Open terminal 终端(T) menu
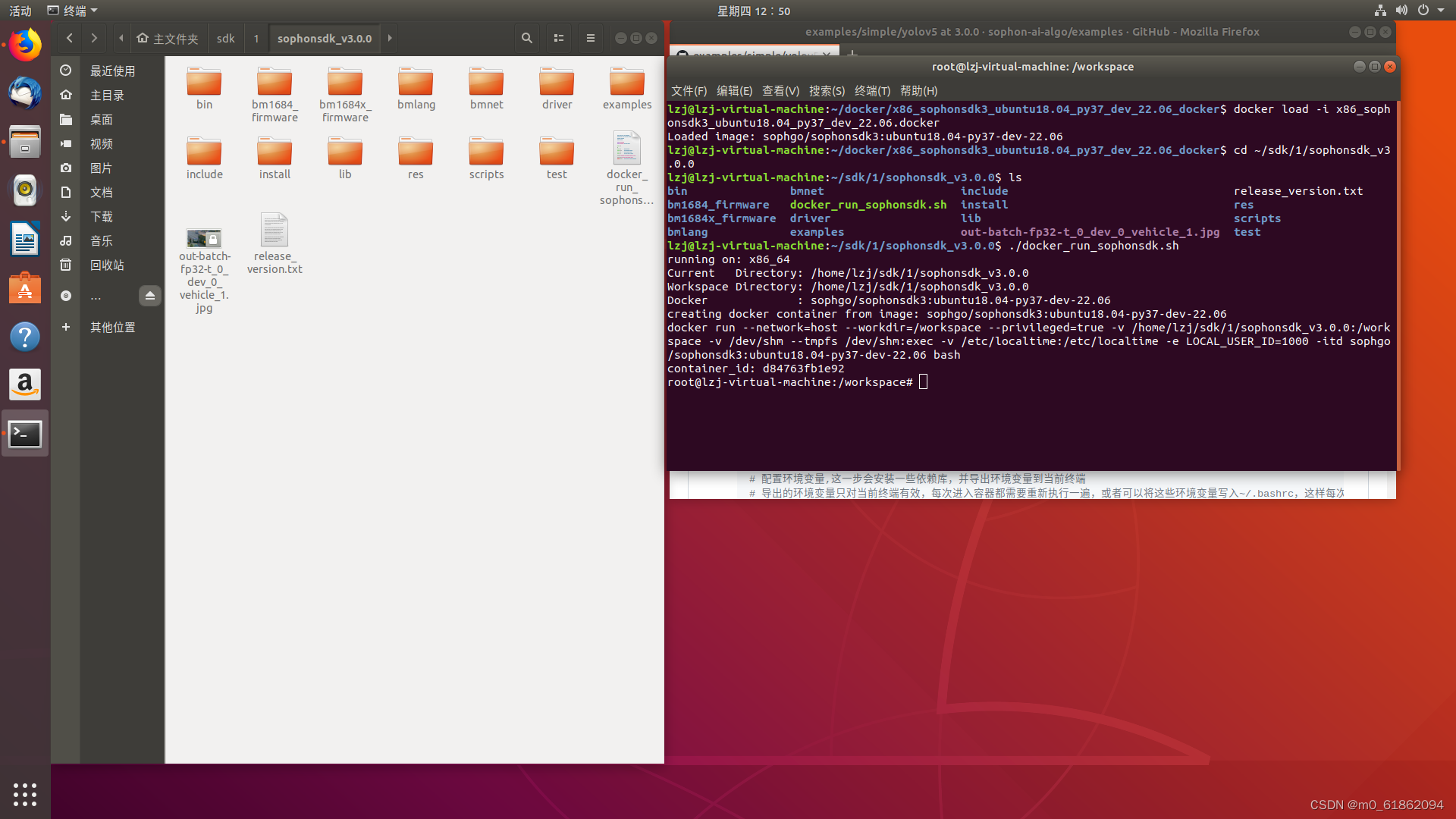The image size is (1456, 819). click(x=872, y=91)
